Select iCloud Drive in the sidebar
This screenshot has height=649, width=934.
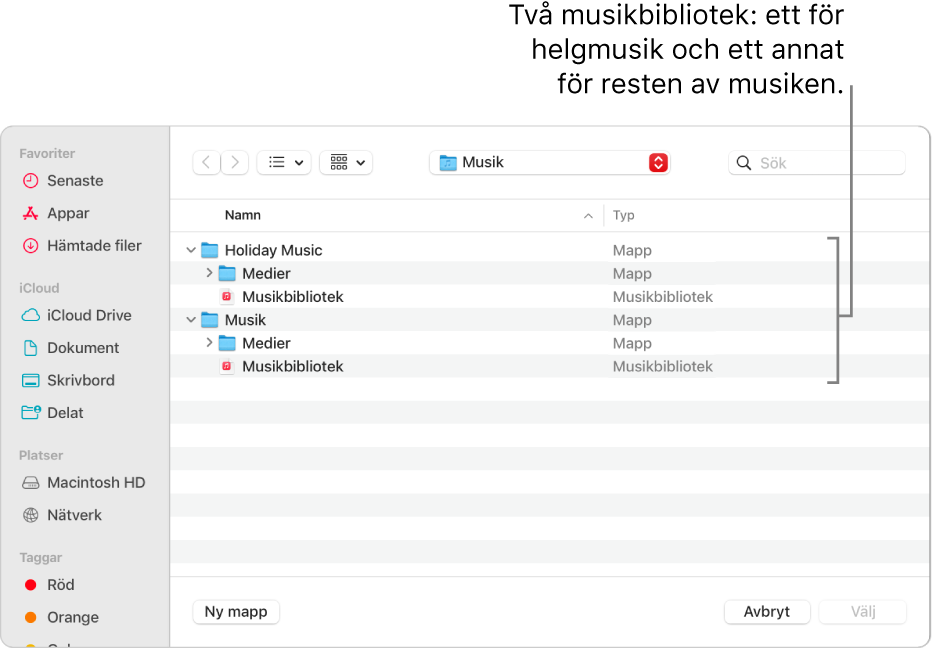click(84, 315)
